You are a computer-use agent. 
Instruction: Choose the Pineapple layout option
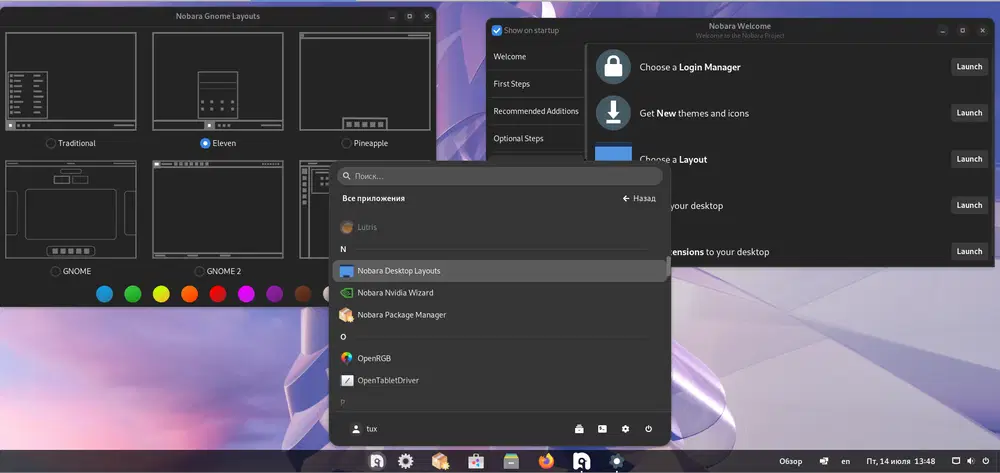coord(346,143)
